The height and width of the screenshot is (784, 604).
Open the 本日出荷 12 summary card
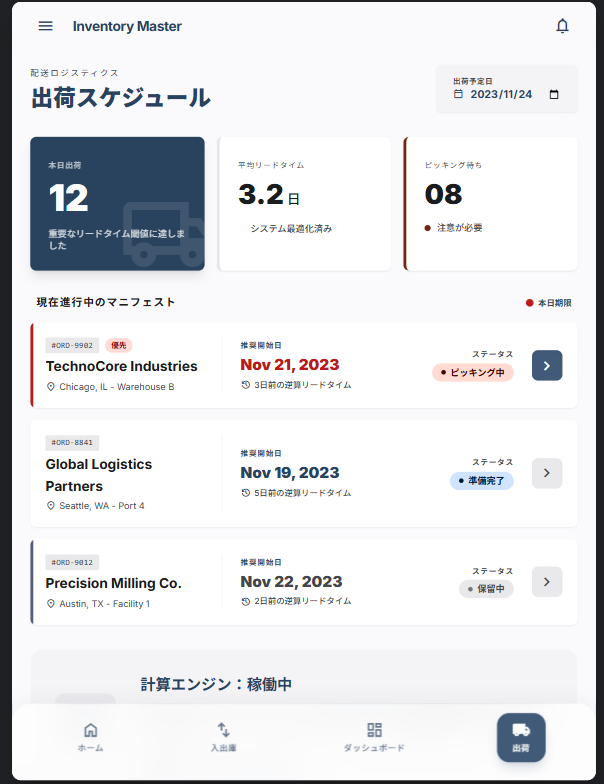(x=117, y=204)
